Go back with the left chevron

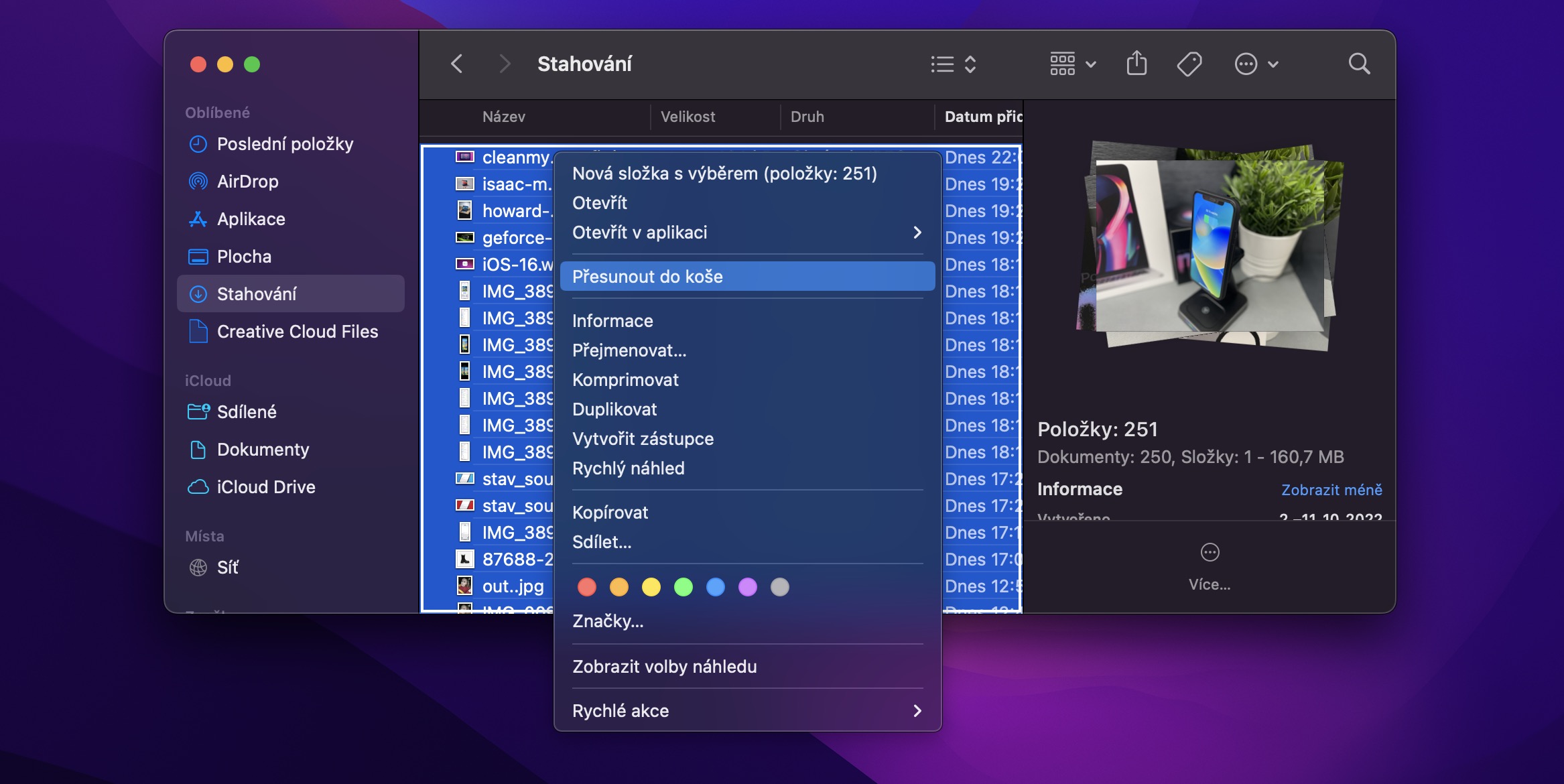tap(457, 64)
